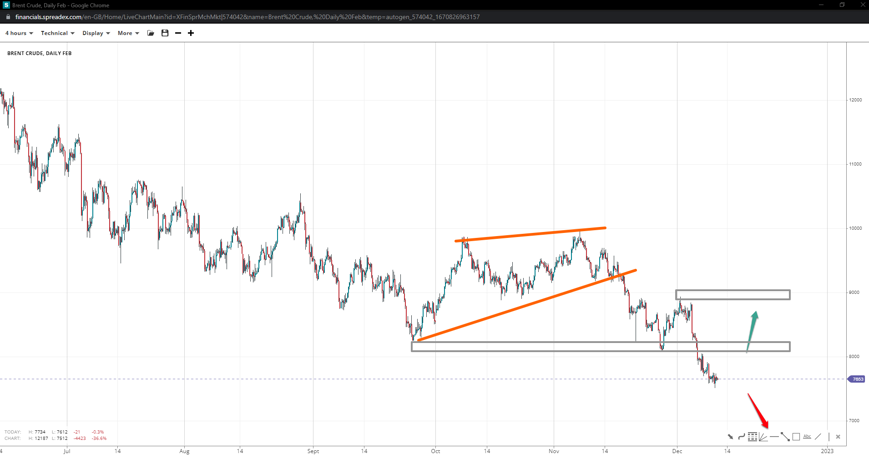Select the horizontal line tool
This screenshot has height=459, width=869.
coord(774,437)
